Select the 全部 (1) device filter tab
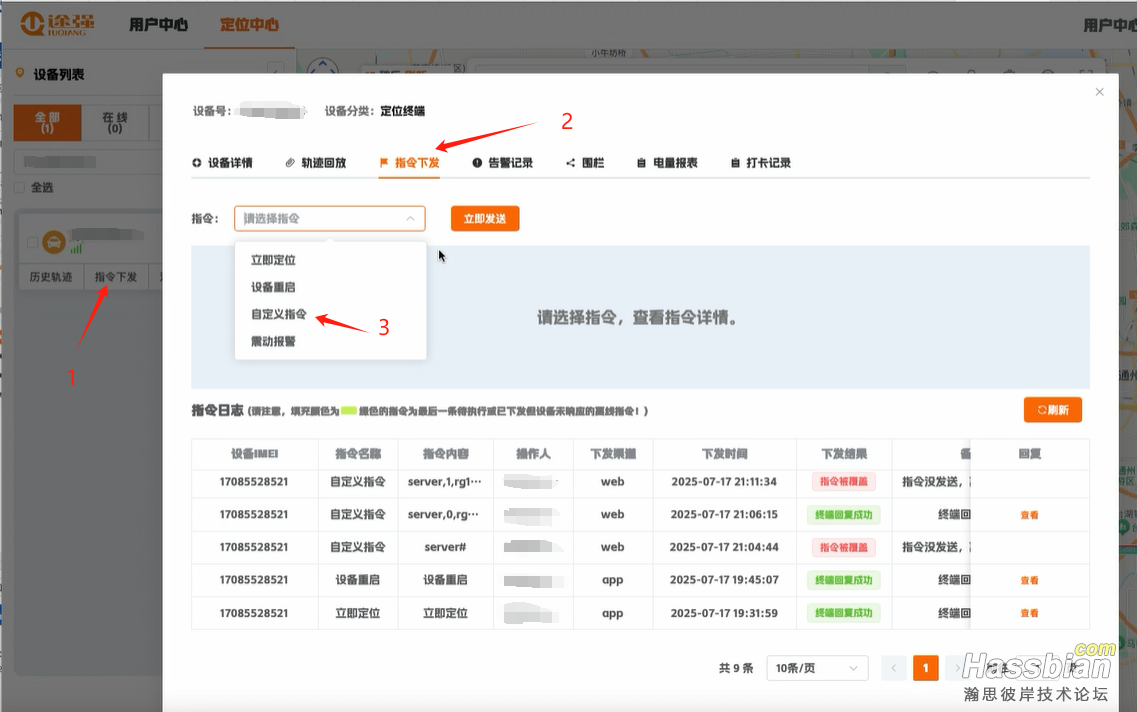 pos(47,123)
